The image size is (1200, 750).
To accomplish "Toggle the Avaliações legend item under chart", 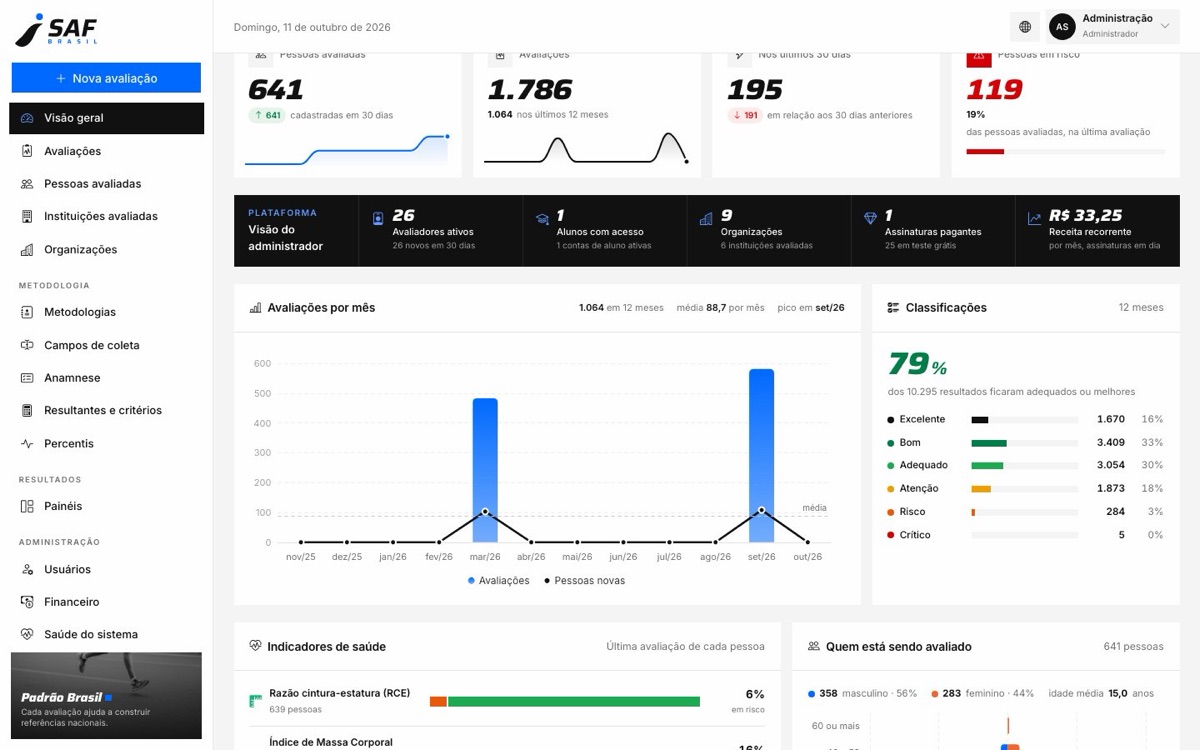I will click(499, 581).
